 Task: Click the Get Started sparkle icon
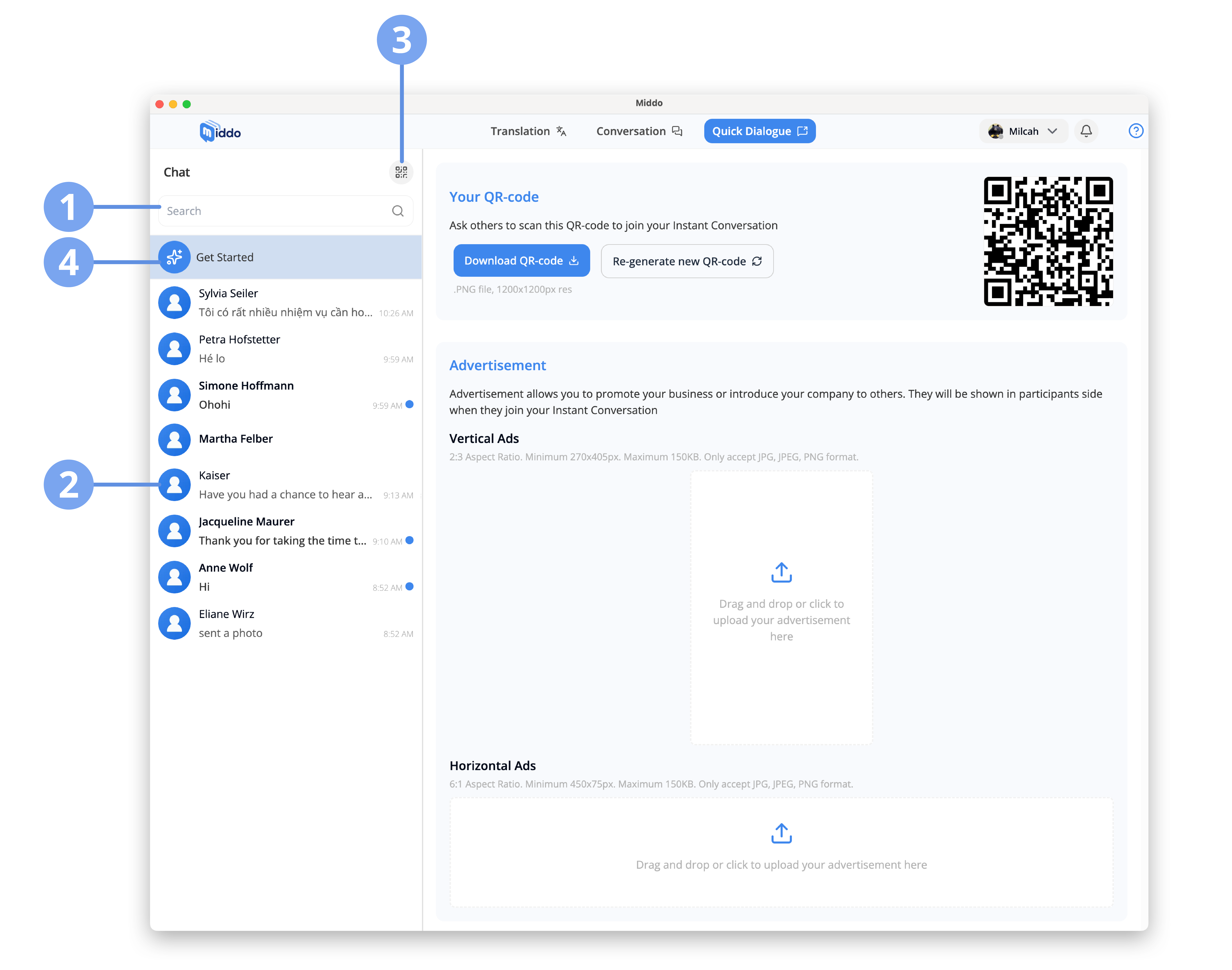coord(174,257)
